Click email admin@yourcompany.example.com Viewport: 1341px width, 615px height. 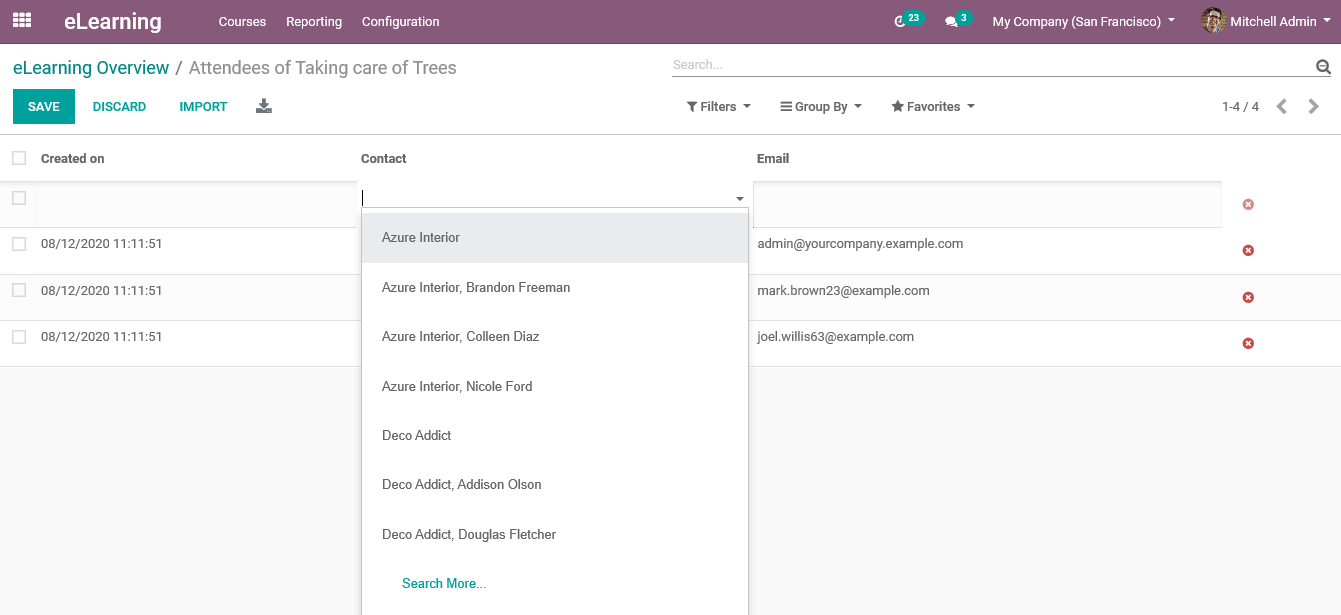(x=860, y=244)
